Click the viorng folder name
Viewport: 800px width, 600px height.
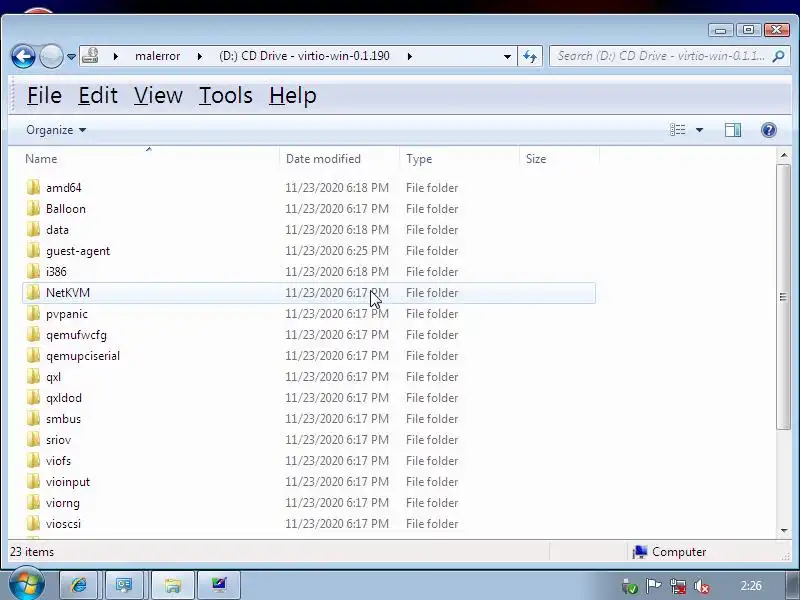tap(63, 503)
